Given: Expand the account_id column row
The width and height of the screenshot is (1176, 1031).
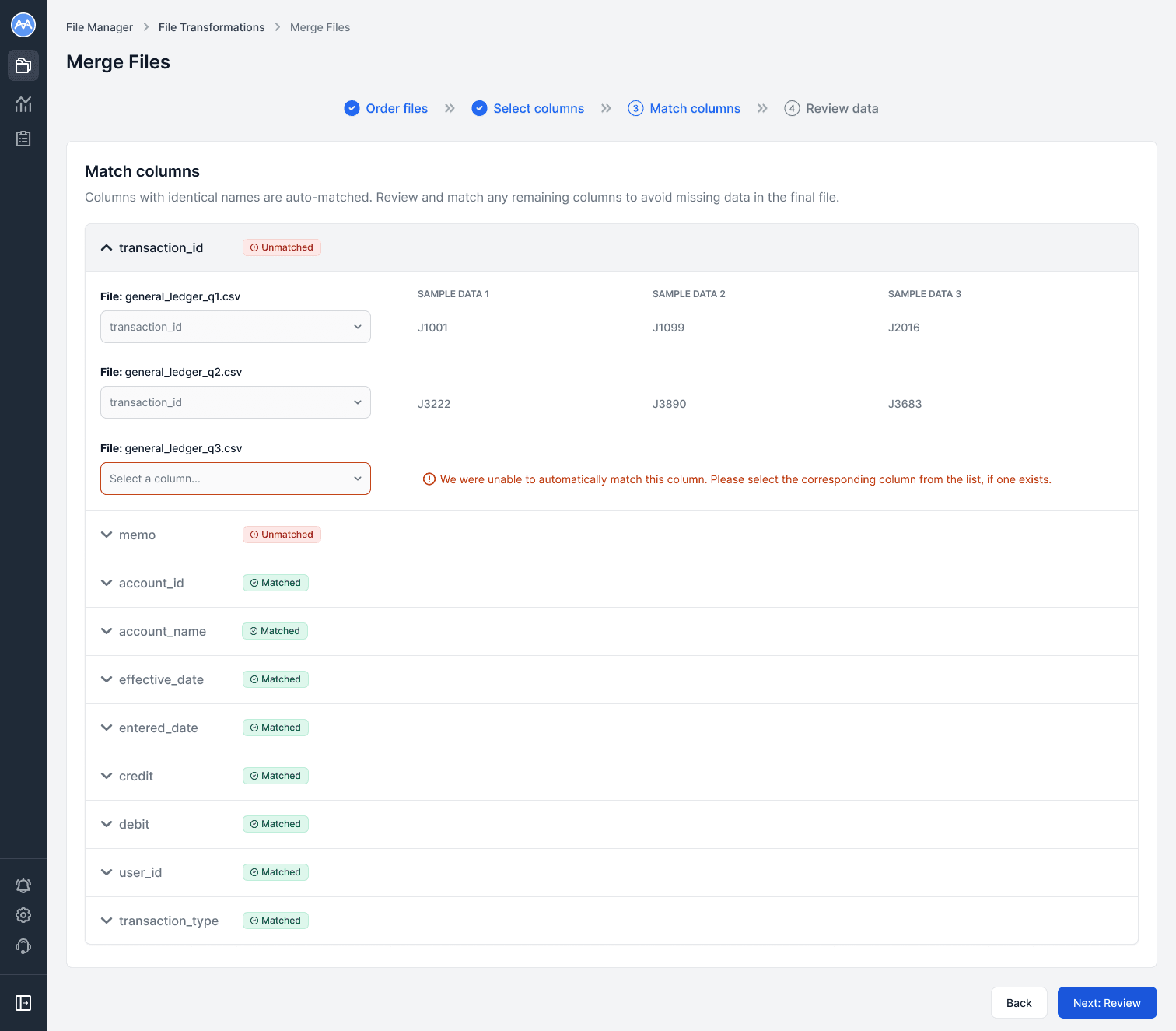Looking at the screenshot, I should (611, 583).
